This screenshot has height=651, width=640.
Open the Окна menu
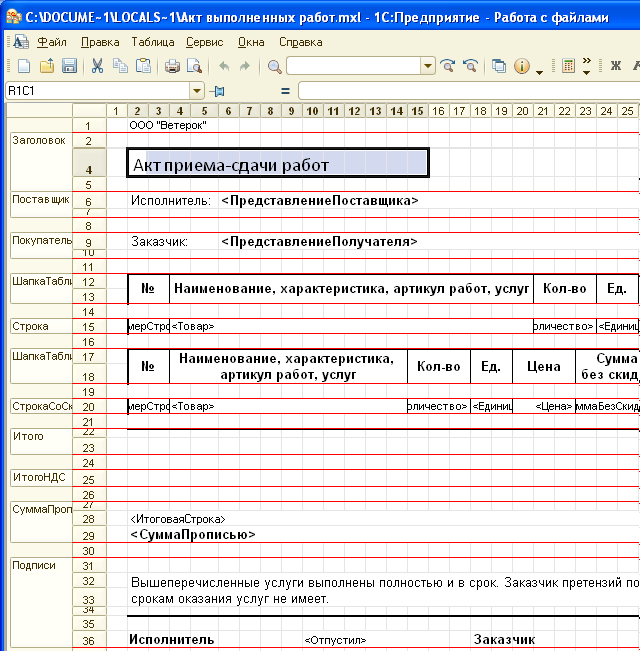pos(251,42)
